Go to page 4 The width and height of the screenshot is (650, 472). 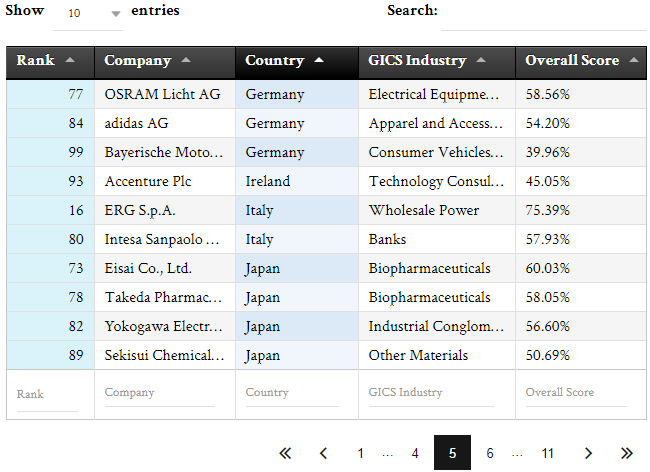tap(415, 453)
